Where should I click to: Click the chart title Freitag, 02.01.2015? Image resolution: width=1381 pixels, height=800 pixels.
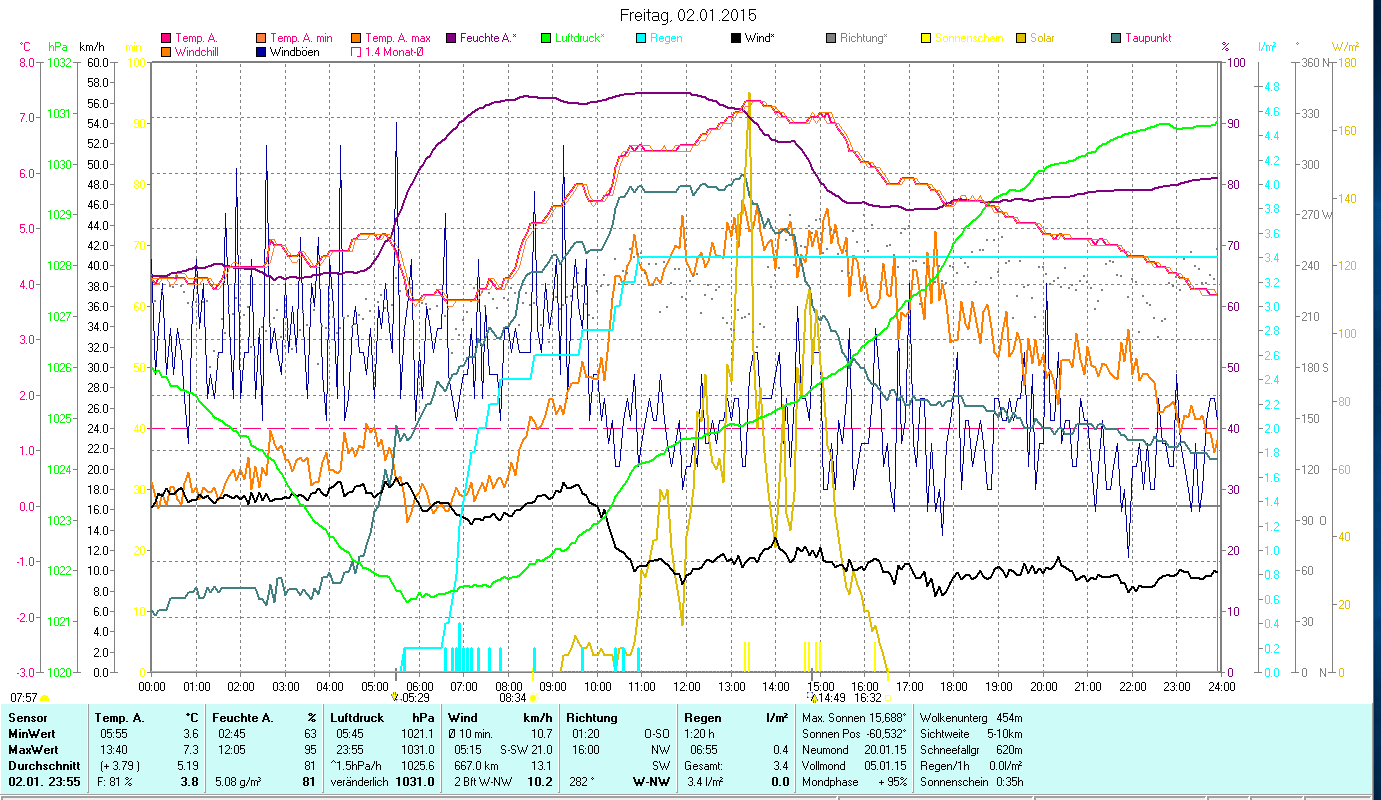[689, 15]
